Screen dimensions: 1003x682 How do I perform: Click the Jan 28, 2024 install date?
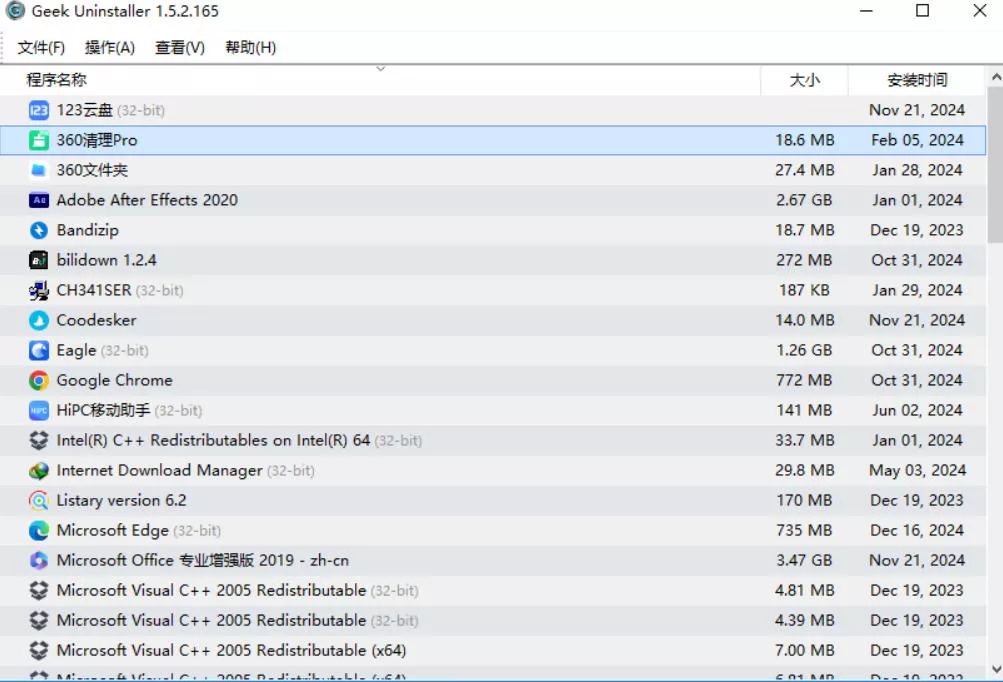[917, 170]
